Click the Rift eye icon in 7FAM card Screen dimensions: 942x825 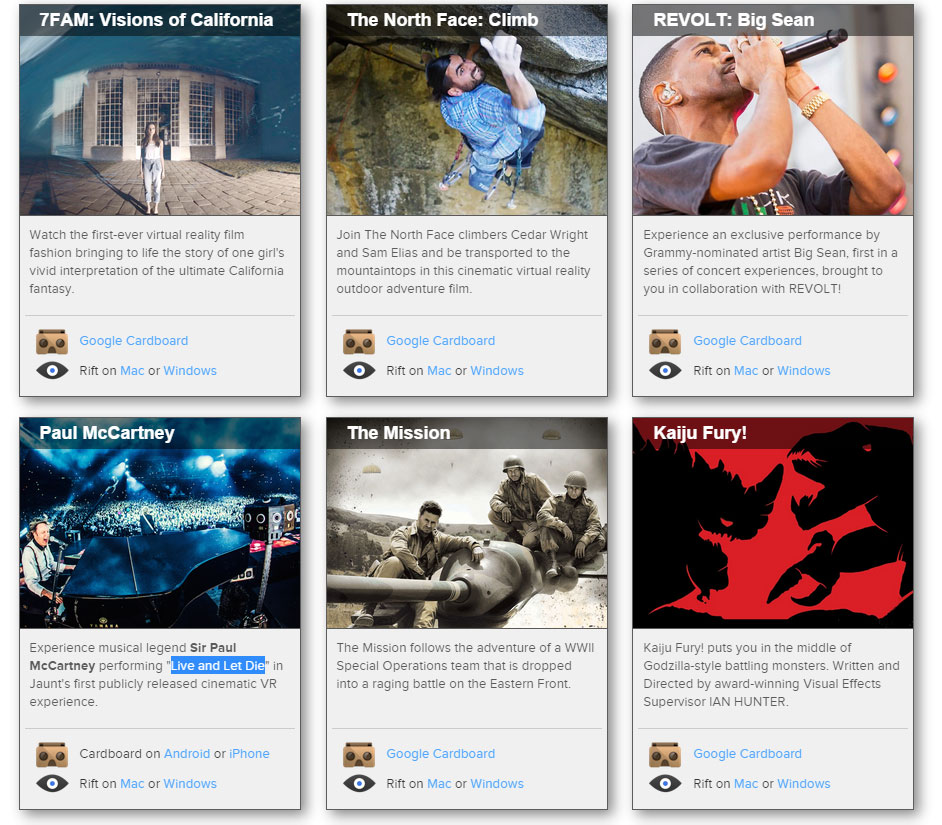[52, 370]
